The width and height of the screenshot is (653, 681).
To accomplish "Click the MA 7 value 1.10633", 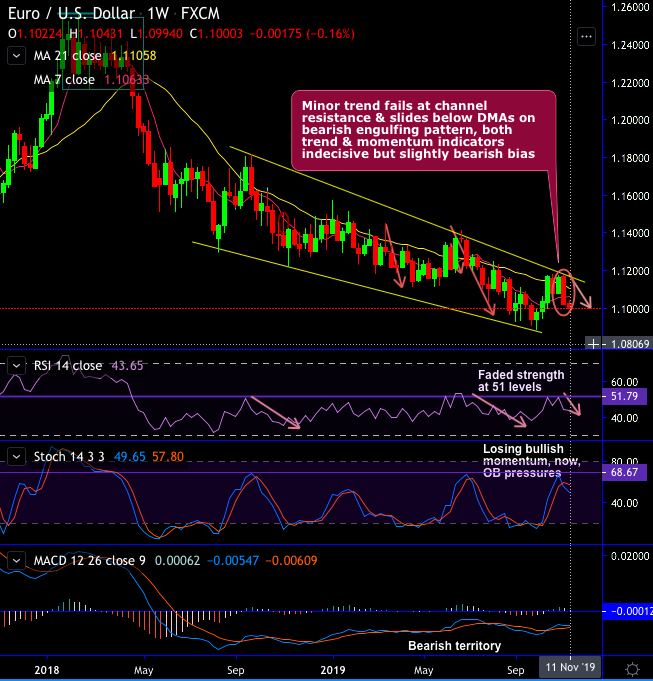I will pos(126,80).
